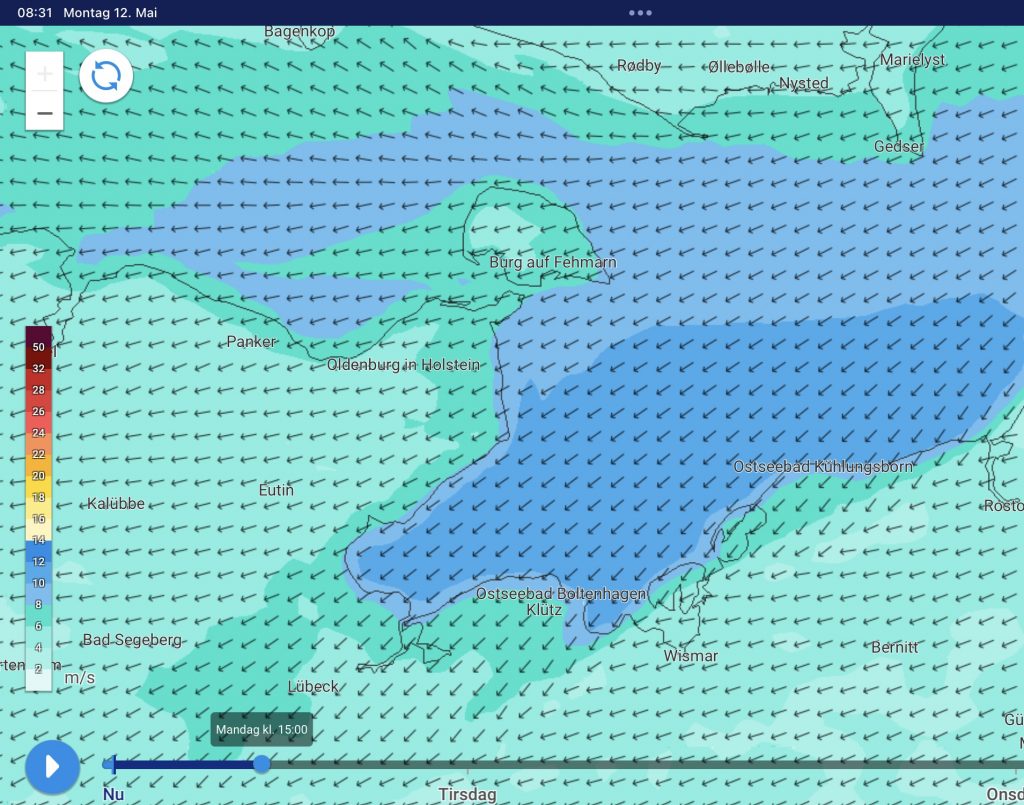Click the 12 m/s blue legend swatch
Screen dimensions: 1024x805
[x=39, y=561]
